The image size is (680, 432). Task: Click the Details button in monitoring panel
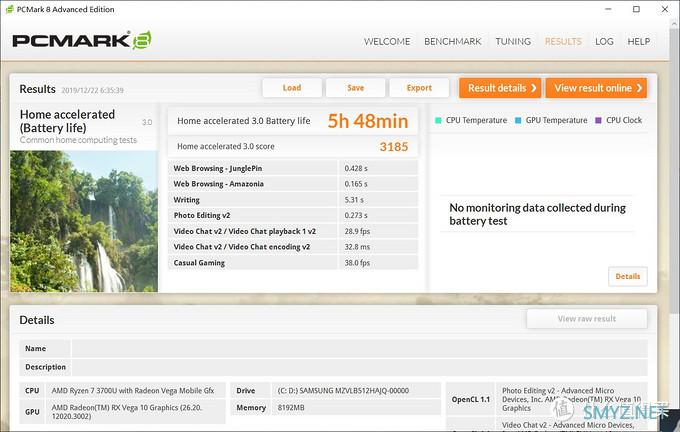pyautogui.click(x=628, y=276)
